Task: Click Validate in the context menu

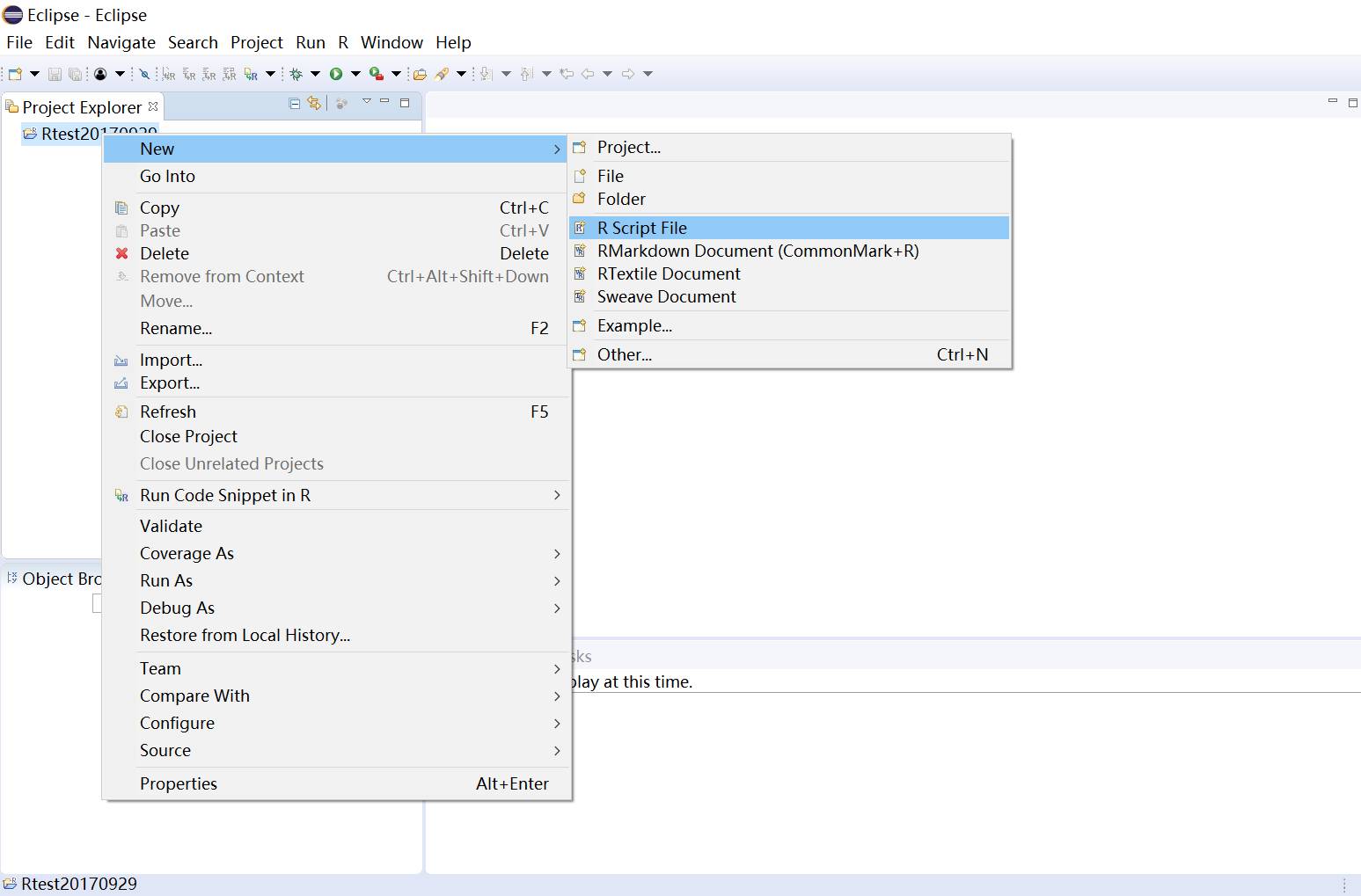Action: click(336, 526)
